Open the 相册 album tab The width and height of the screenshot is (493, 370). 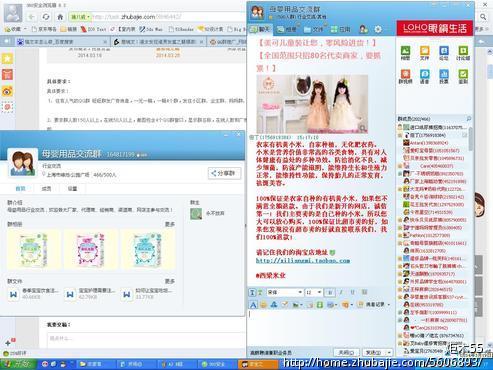287,30
